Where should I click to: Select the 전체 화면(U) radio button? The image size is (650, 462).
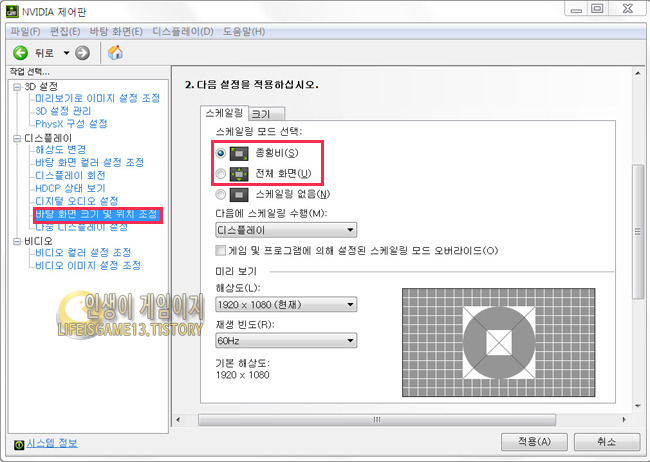(221, 173)
